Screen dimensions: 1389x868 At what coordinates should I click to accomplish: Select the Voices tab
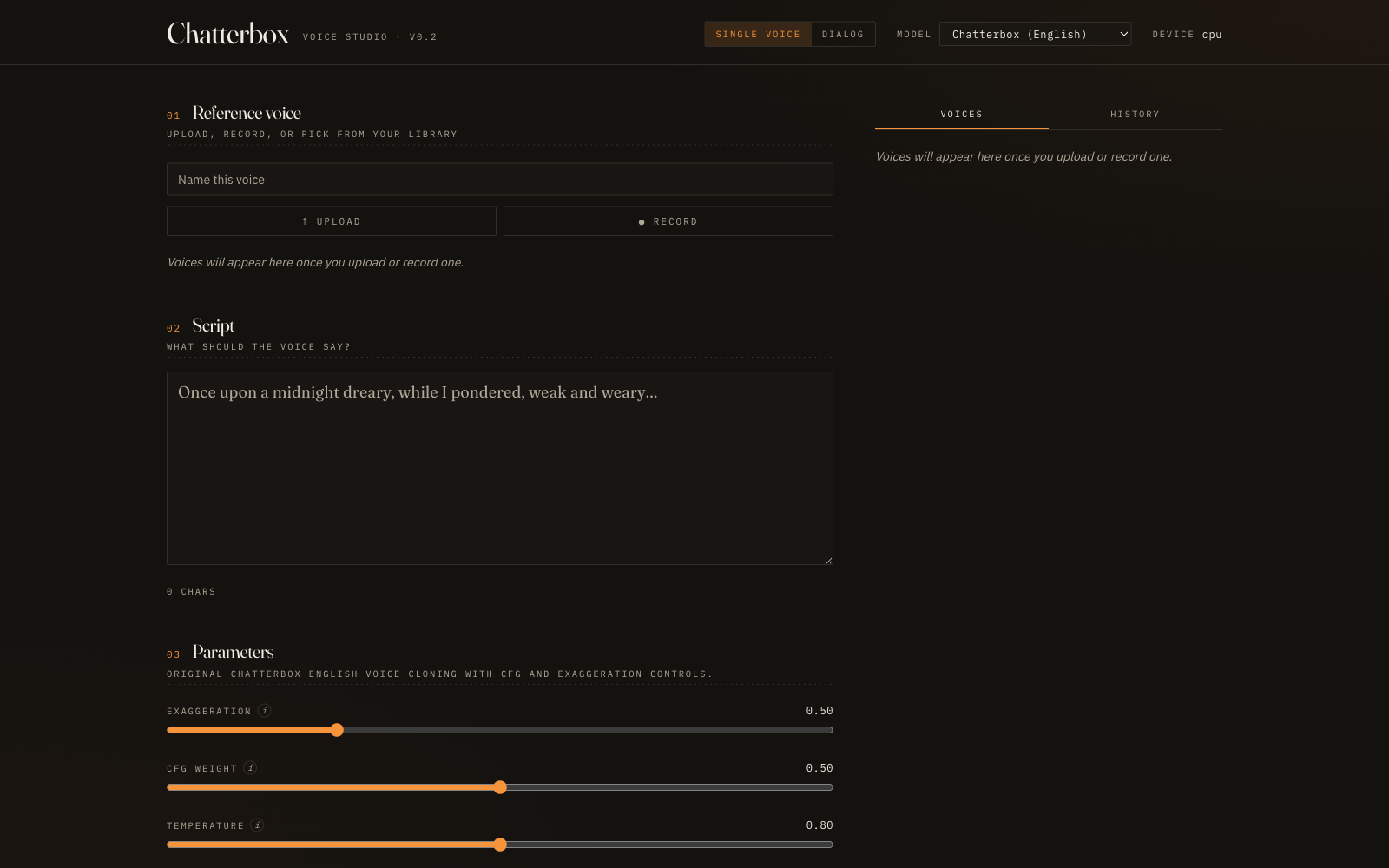point(962,115)
